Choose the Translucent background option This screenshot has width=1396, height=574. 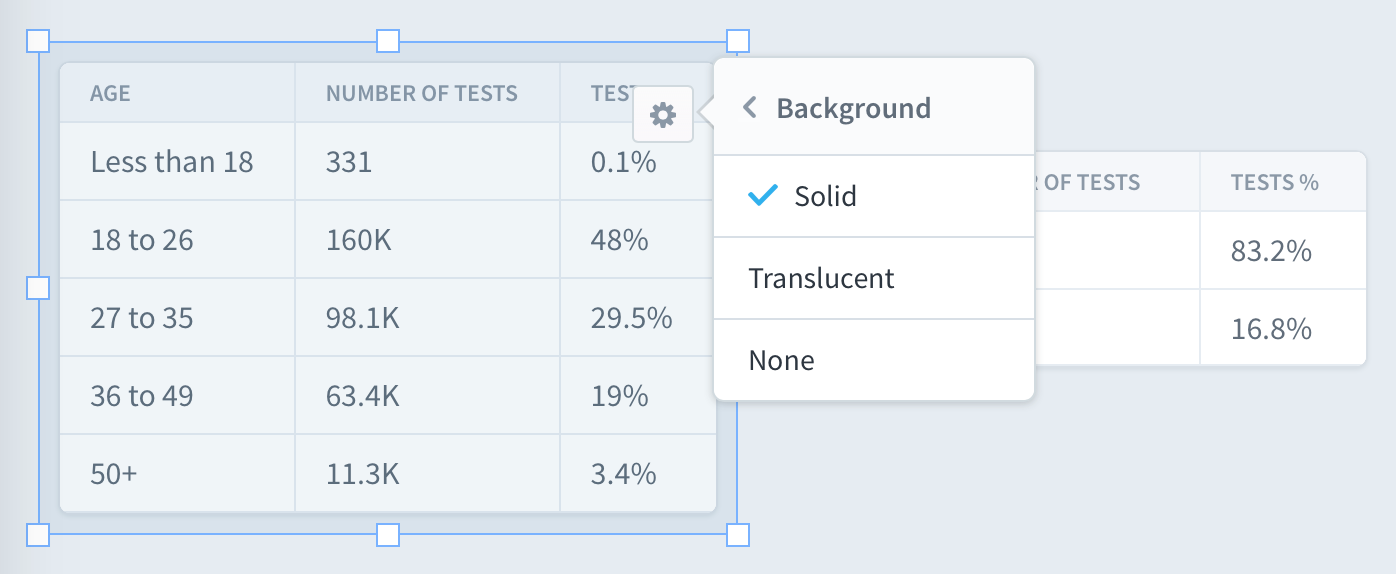click(x=874, y=278)
